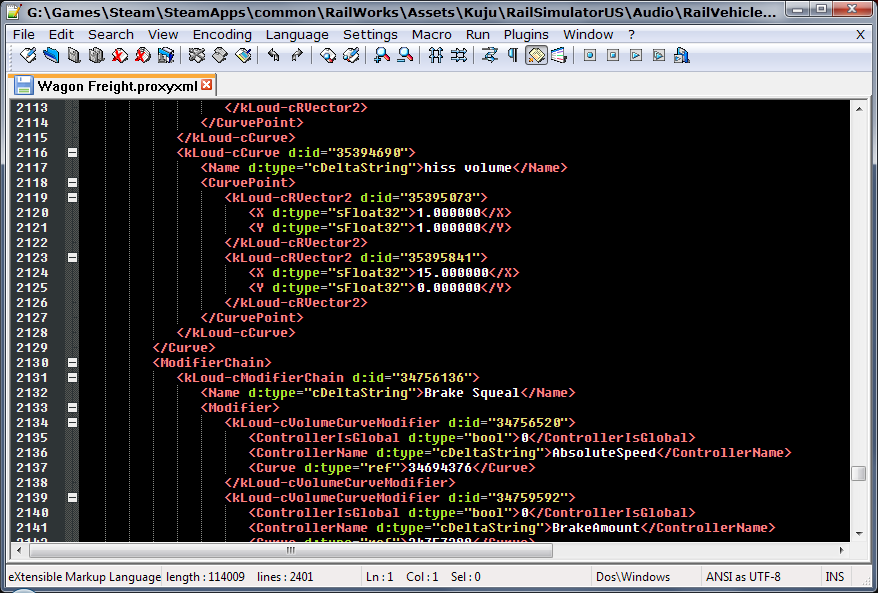Click the Undo arrow icon
The width and height of the screenshot is (878, 593).
273,55
